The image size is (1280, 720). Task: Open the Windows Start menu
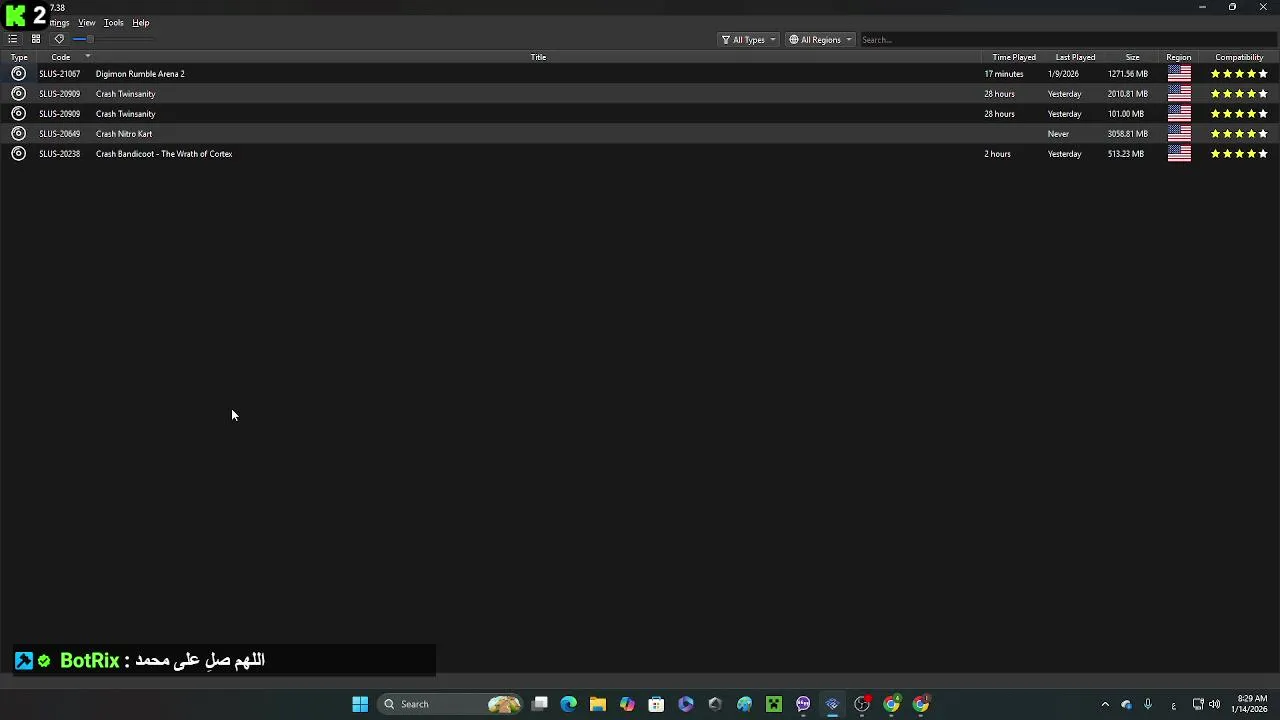tap(360, 704)
